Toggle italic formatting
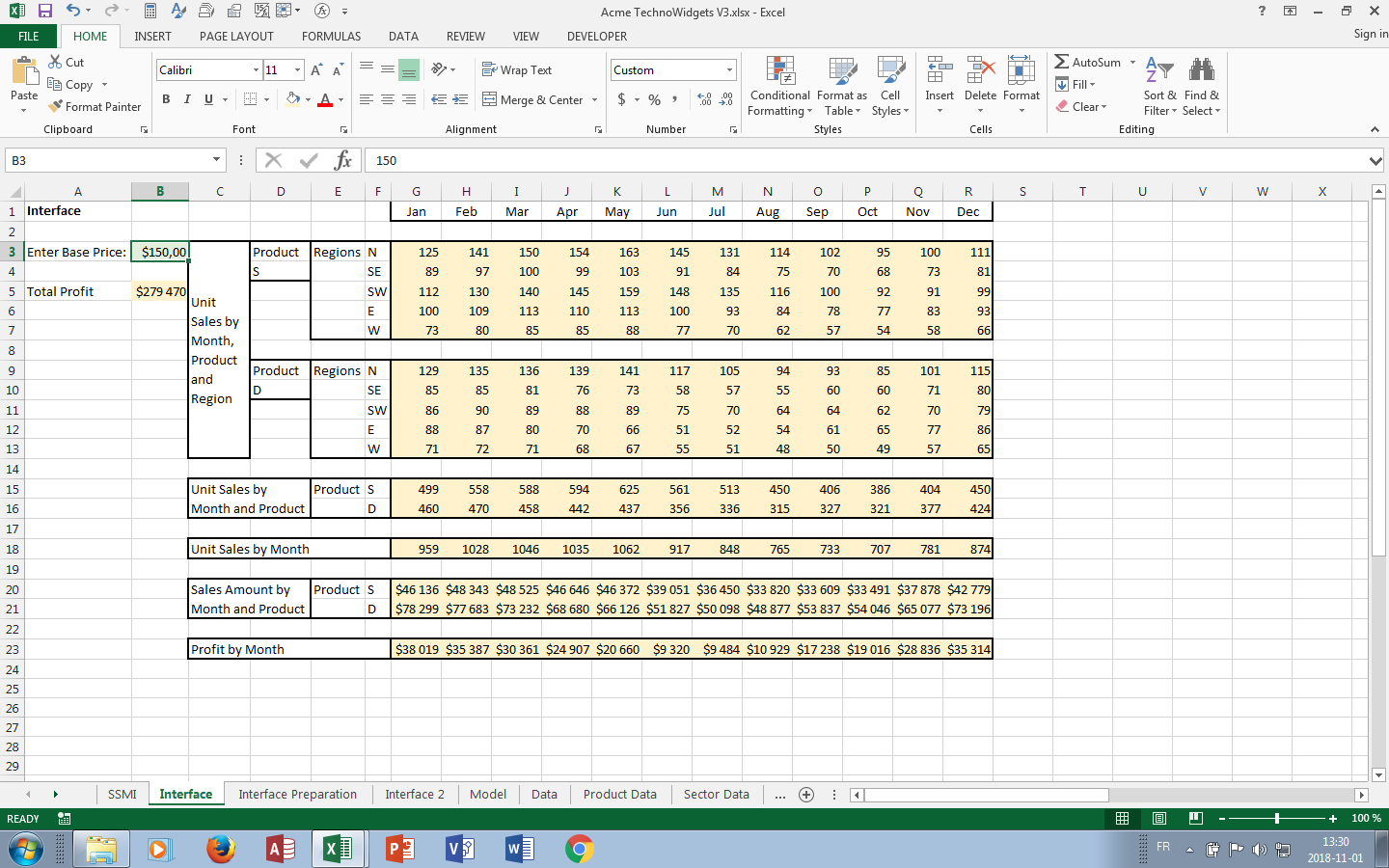 tap(186, 99)
